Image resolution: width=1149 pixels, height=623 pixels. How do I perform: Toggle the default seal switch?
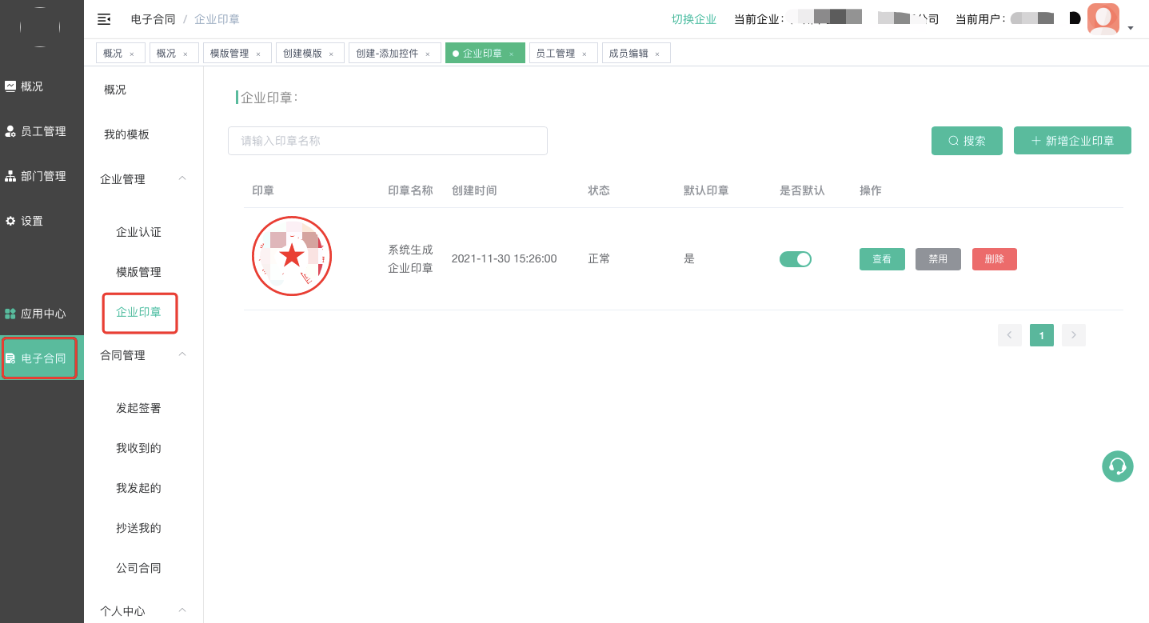pos(795,259)
